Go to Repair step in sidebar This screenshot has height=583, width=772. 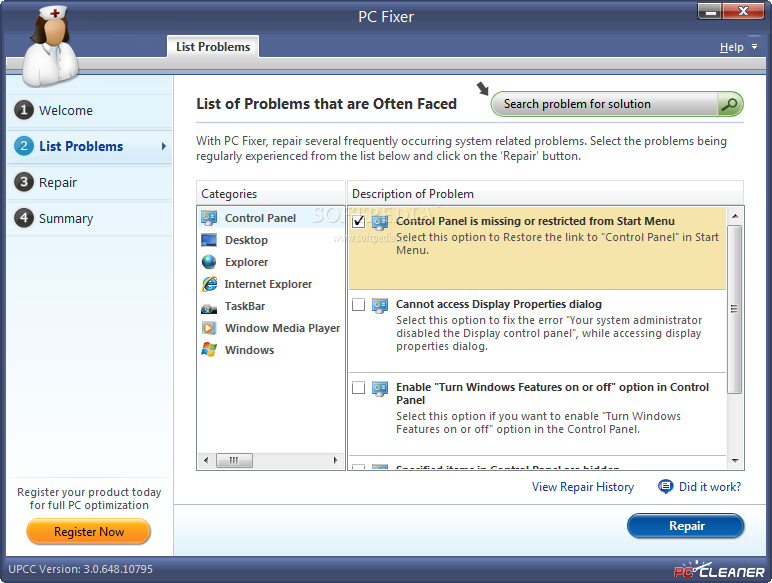tap(90, 182)
